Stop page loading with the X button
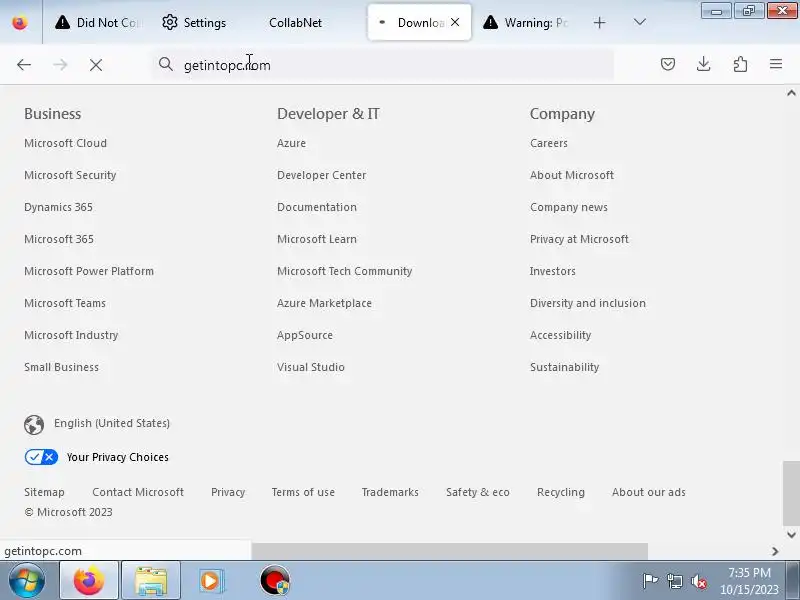Screen dimensions: 800x600 point(96,65)
